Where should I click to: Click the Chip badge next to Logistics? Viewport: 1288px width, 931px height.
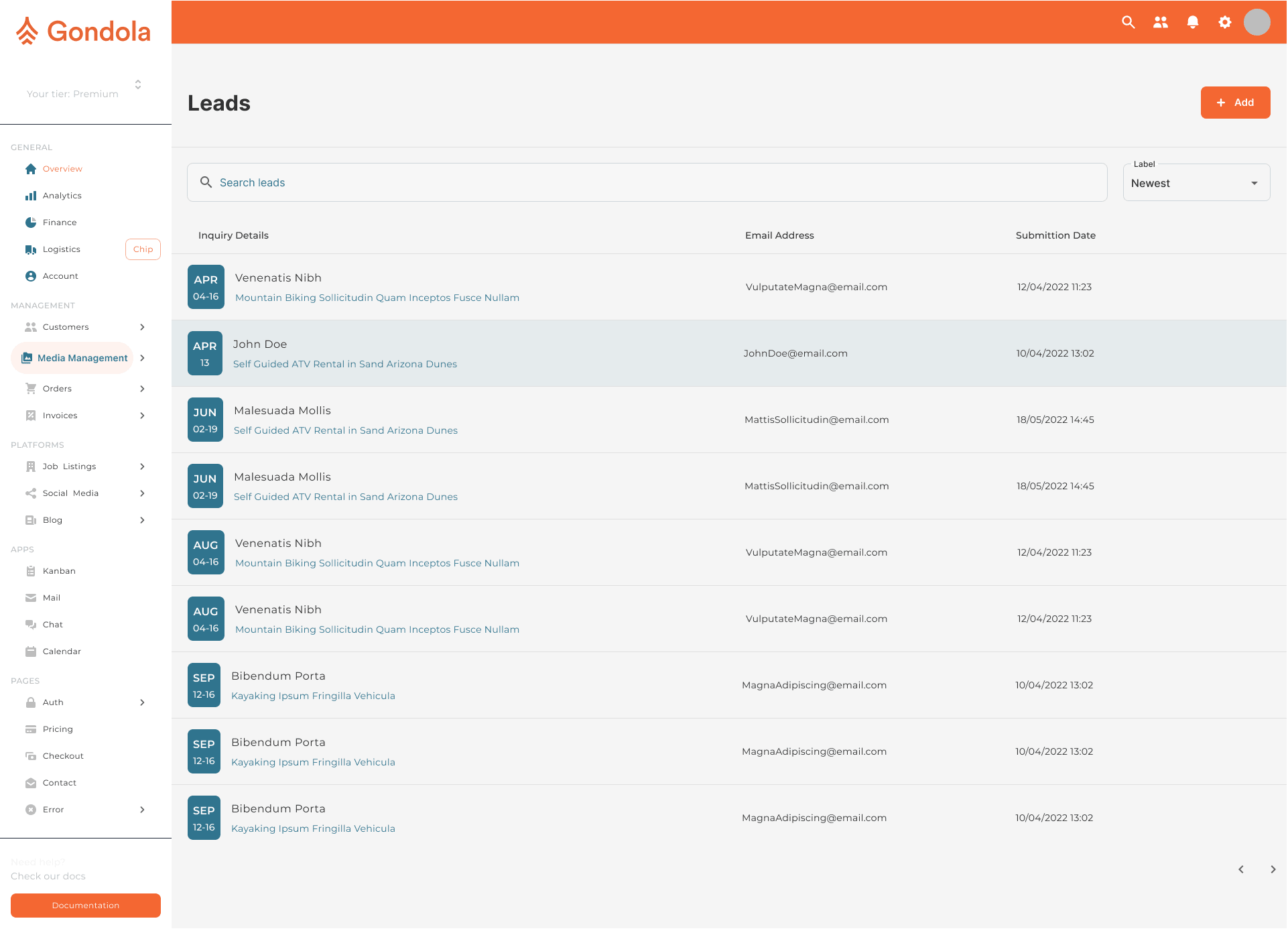coord(143,249)
